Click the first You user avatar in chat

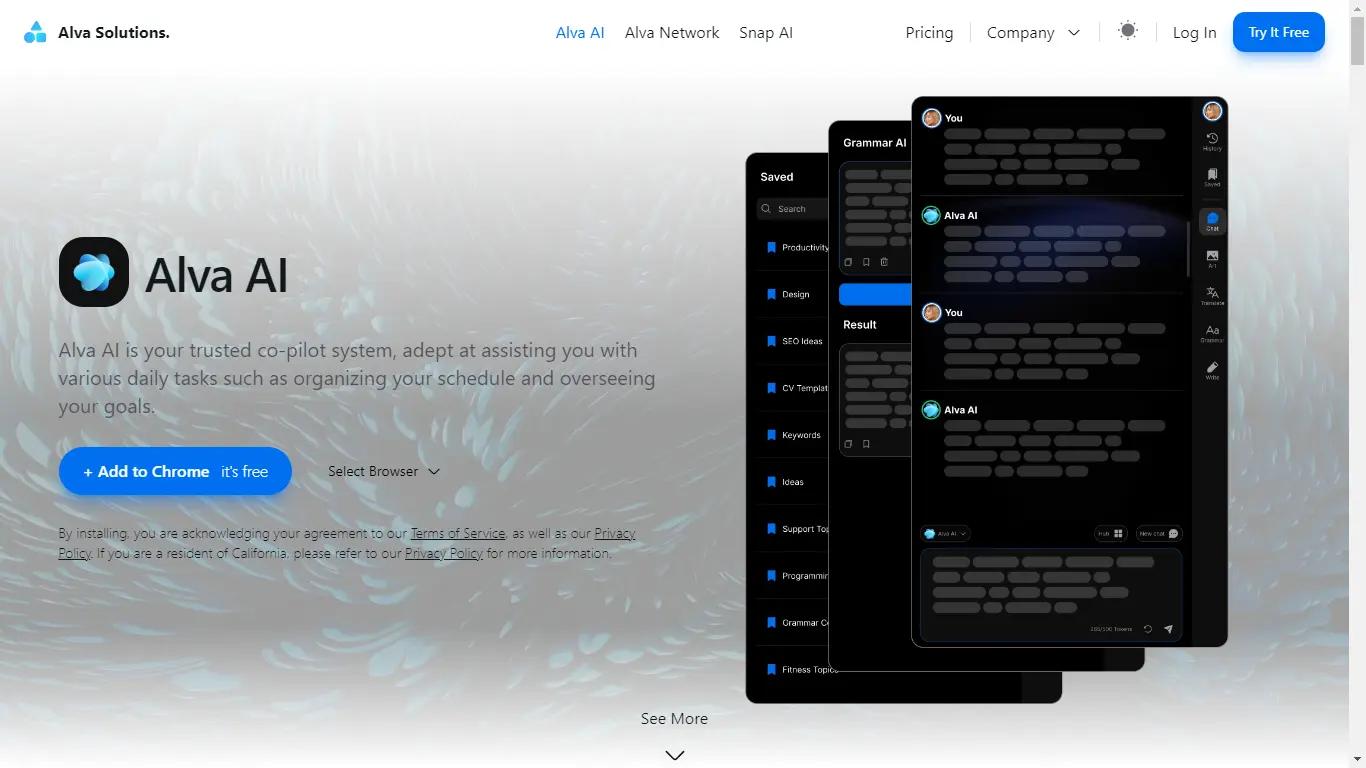pos(931,118)
